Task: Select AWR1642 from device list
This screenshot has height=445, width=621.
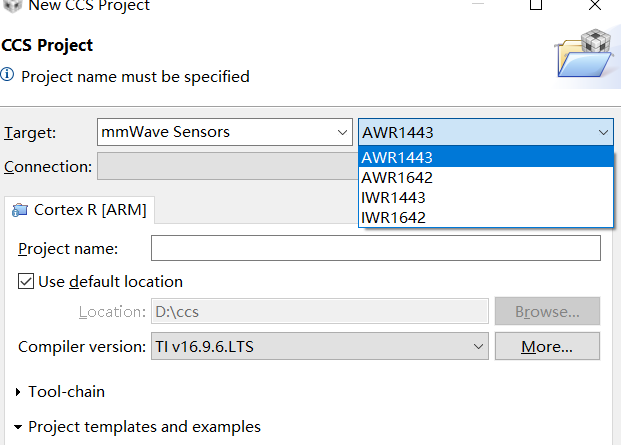Action: tap(397, 177)
